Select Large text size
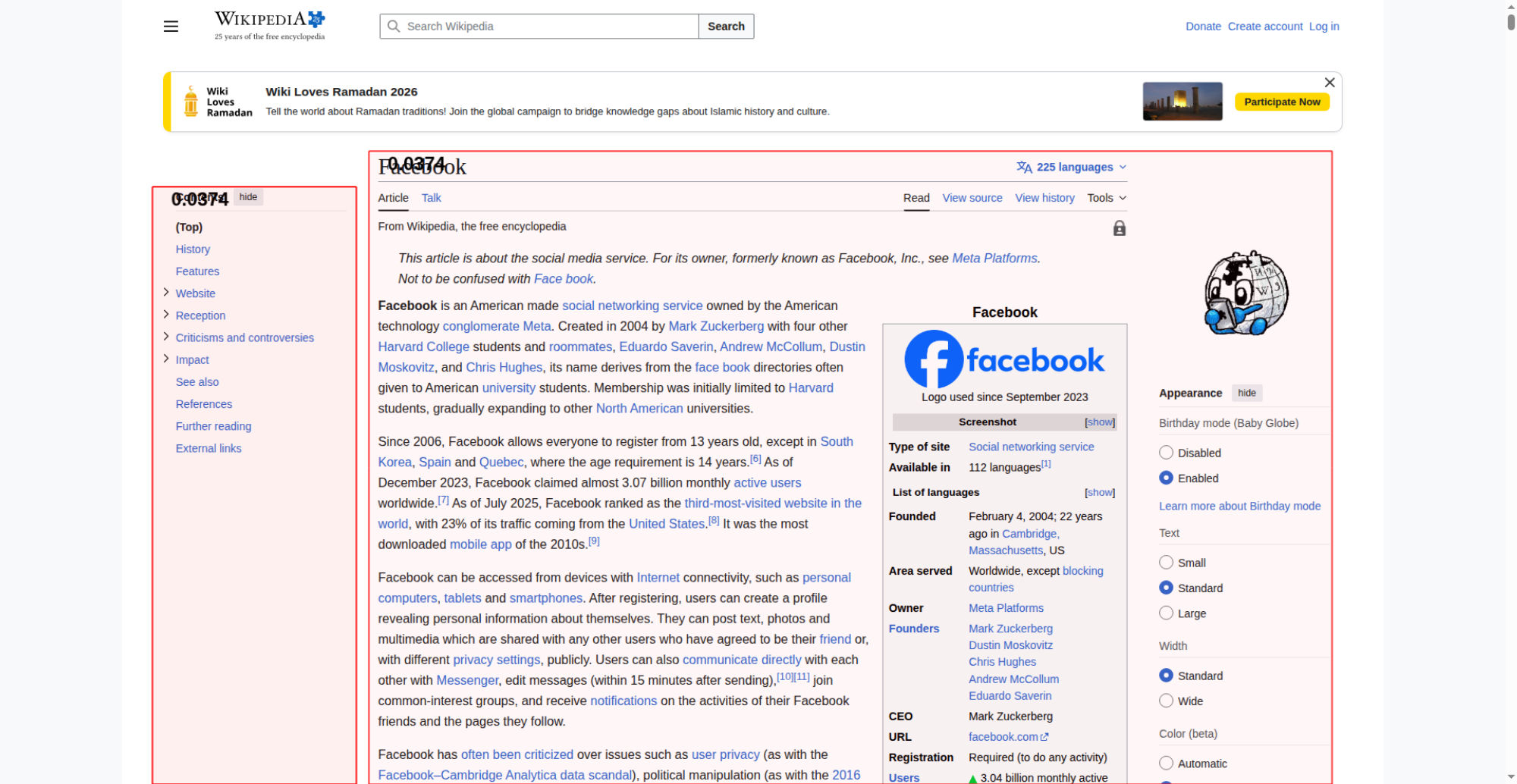The image size is (1517, 784). click(1167, 613)
